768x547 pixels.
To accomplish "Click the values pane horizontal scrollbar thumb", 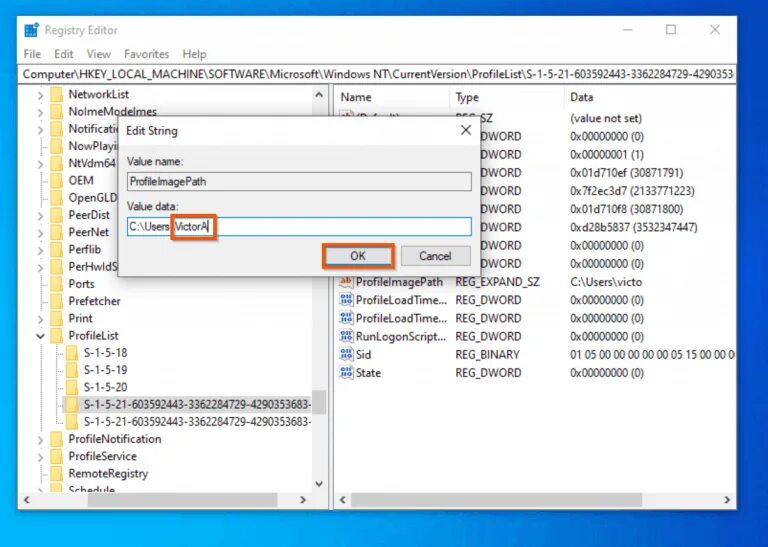I will pyautogui.click(x=496, y=499).
